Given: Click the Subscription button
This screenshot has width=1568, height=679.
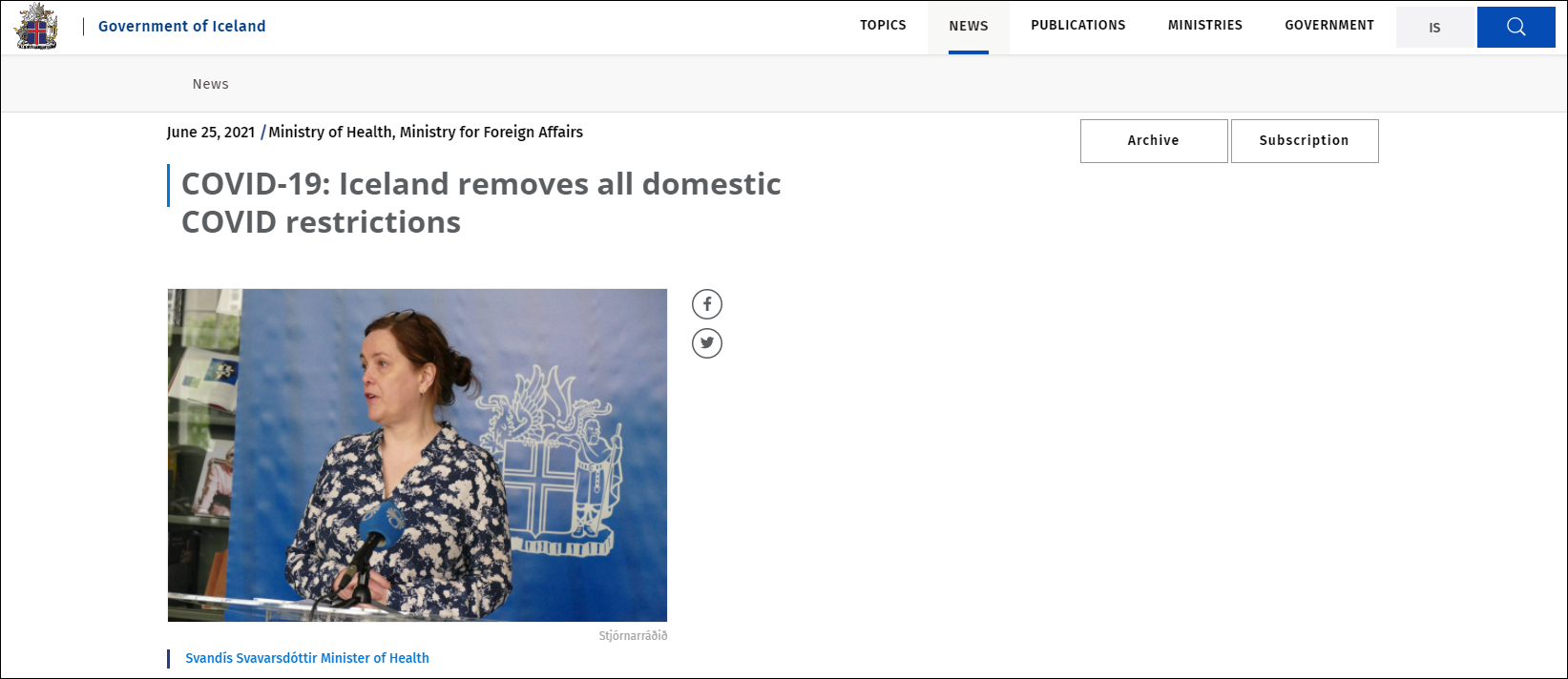Looking at the screenshot, I should point(1305,141).
